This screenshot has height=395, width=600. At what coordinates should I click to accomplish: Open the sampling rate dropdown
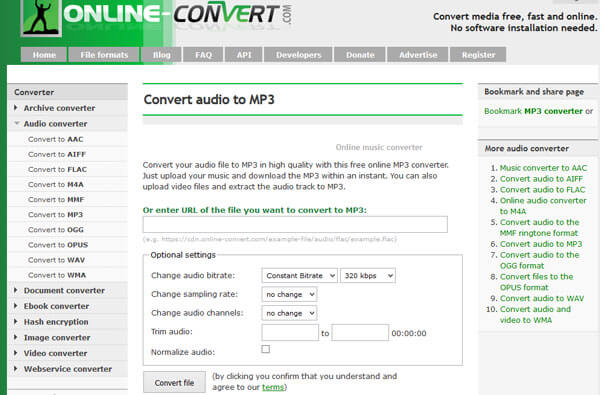point(289,294)
